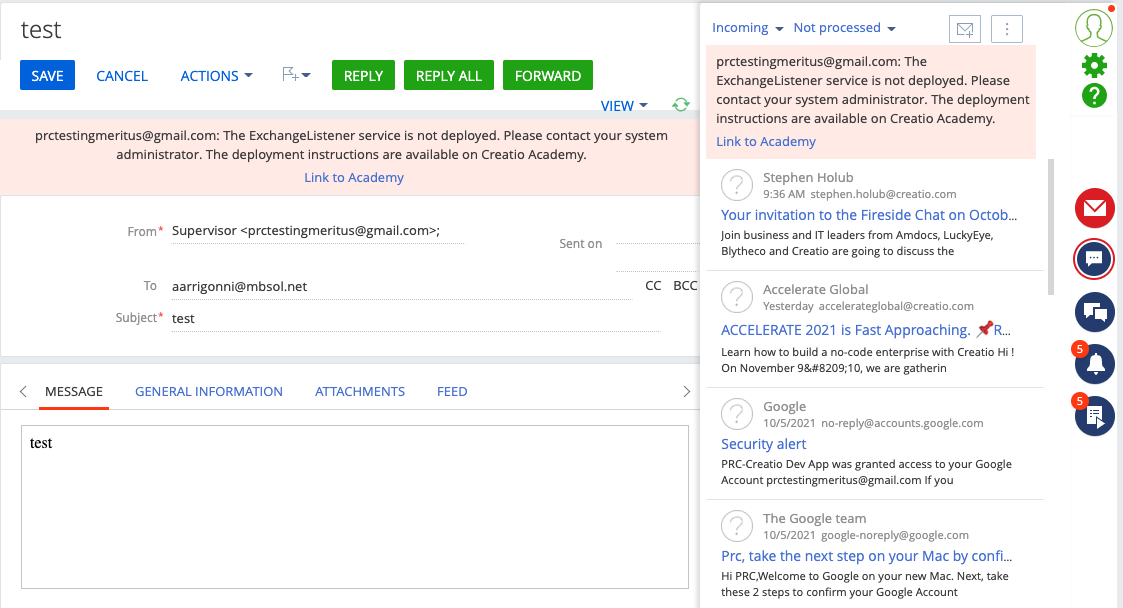The height and width of the screenshot is (608, 1123).
Task: Open the notifications bell icon
Action: pyautogui.click(x=1094, y=364)
